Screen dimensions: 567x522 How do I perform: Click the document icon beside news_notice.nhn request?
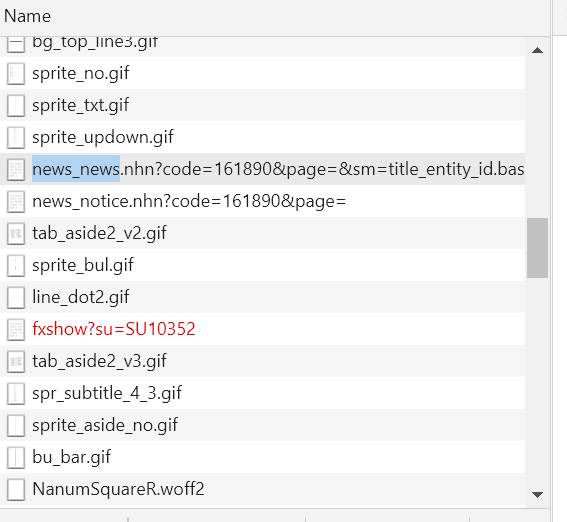[x=16, y=201]
